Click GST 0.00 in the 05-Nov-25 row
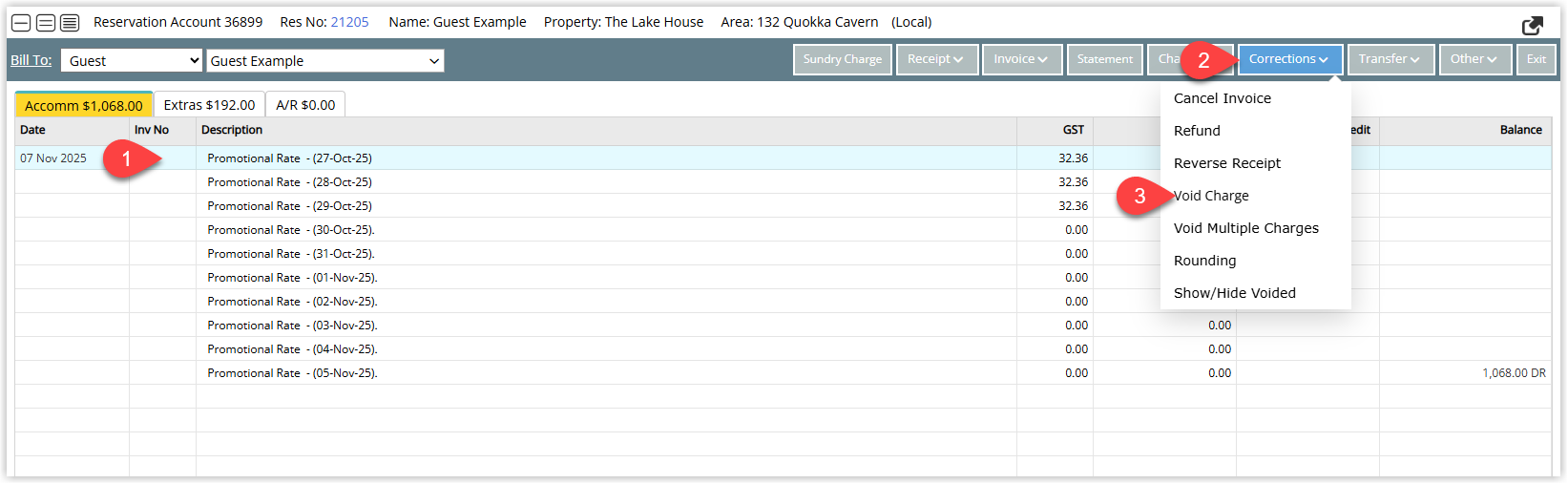The width and height of the screenshot is (1568, 484). pos(1077,373)
